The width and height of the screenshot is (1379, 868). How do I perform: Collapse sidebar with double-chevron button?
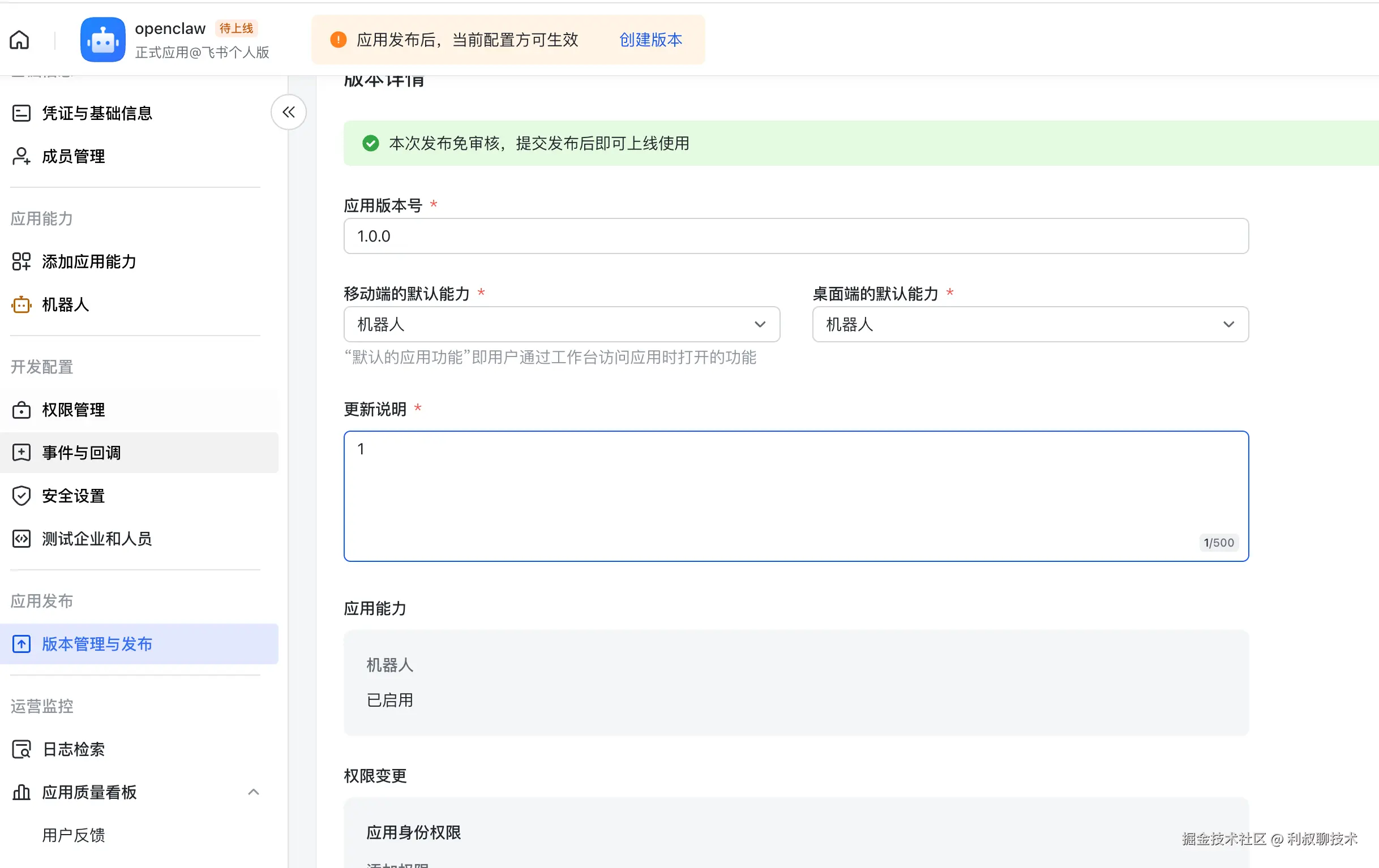[289, 112]
